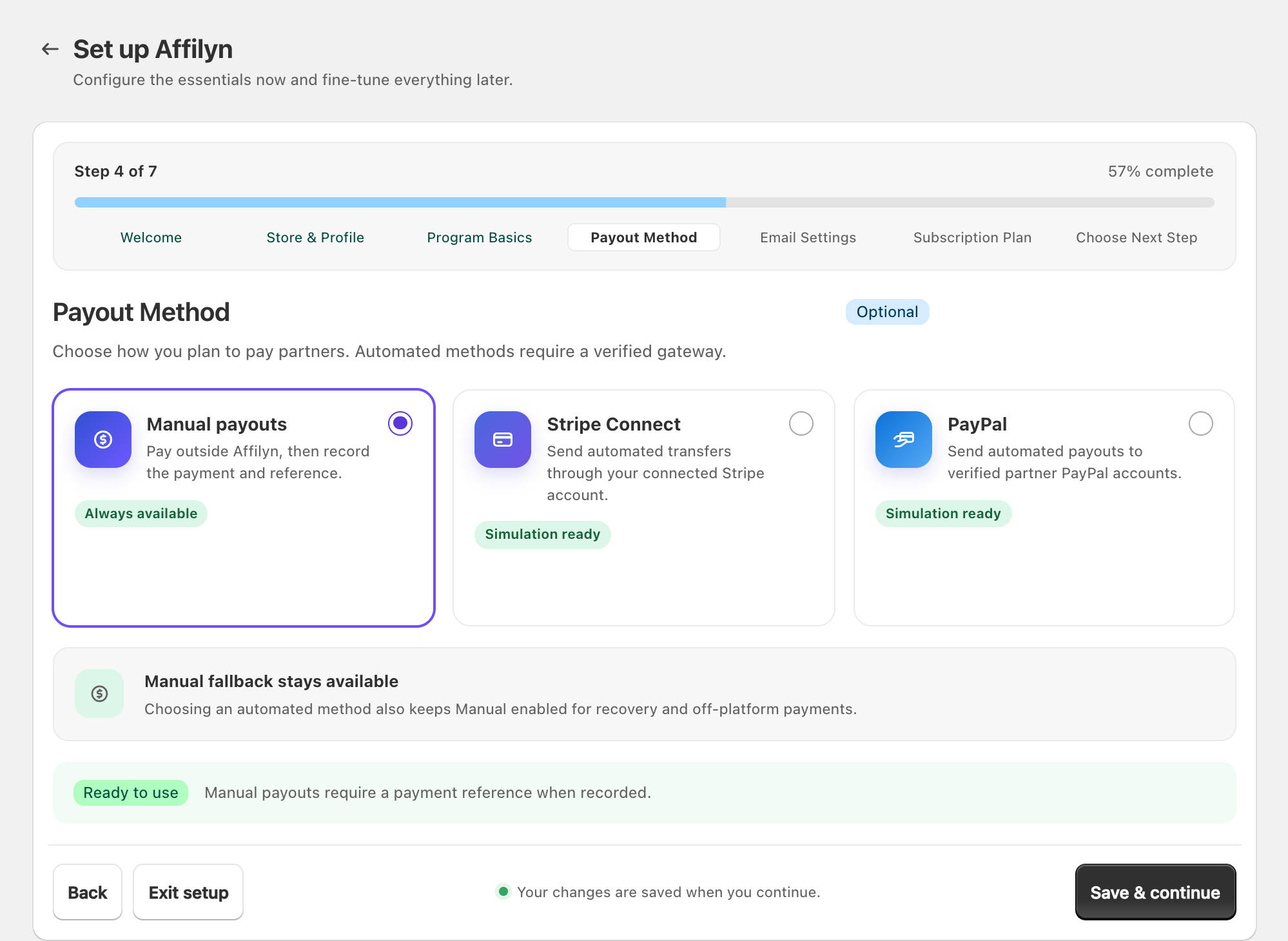Click the Manual fallback dollar icon
This screenshot has width=1288, height=941.
[x=99, y=694]
